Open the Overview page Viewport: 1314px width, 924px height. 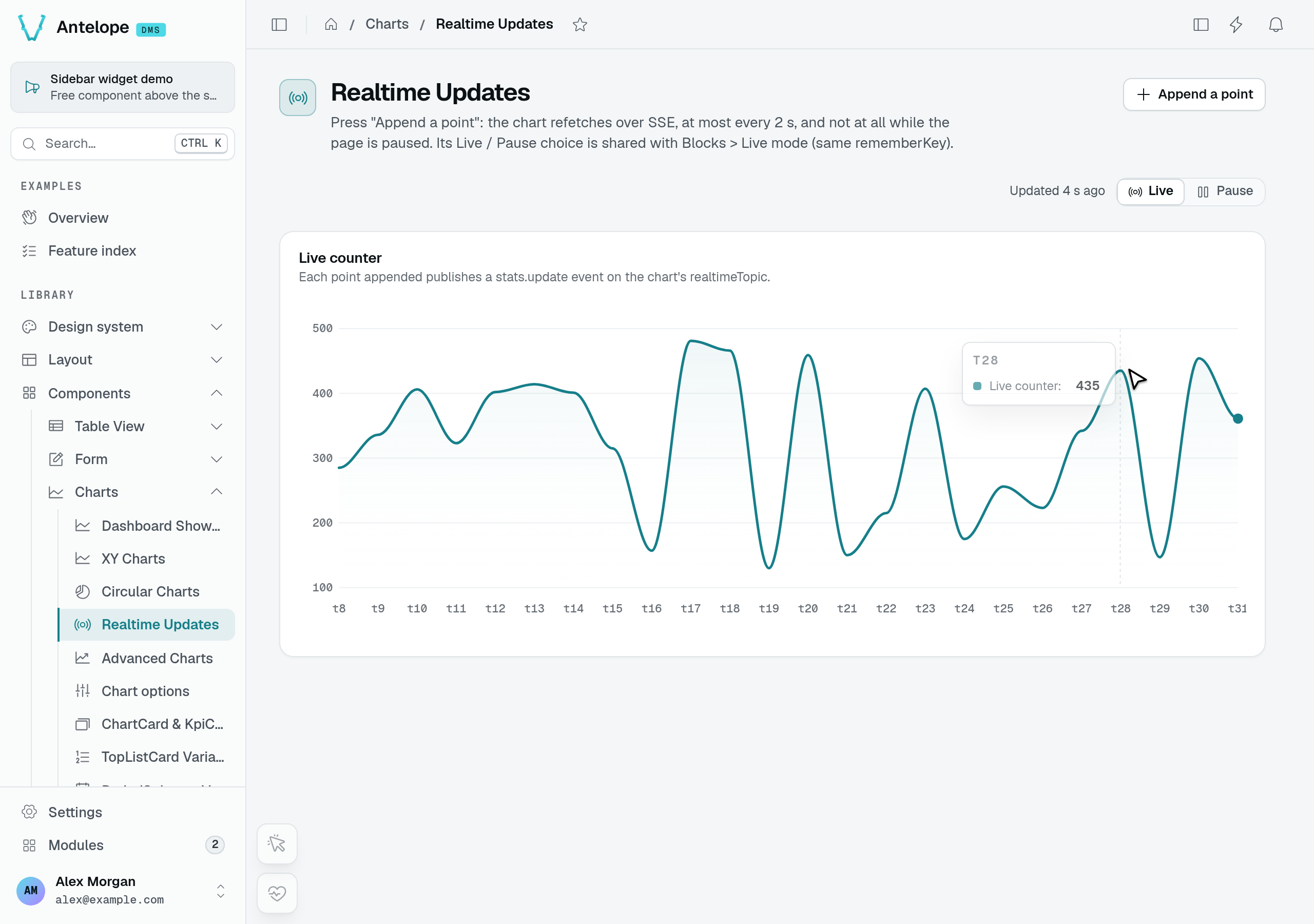(x=123, y=218)
